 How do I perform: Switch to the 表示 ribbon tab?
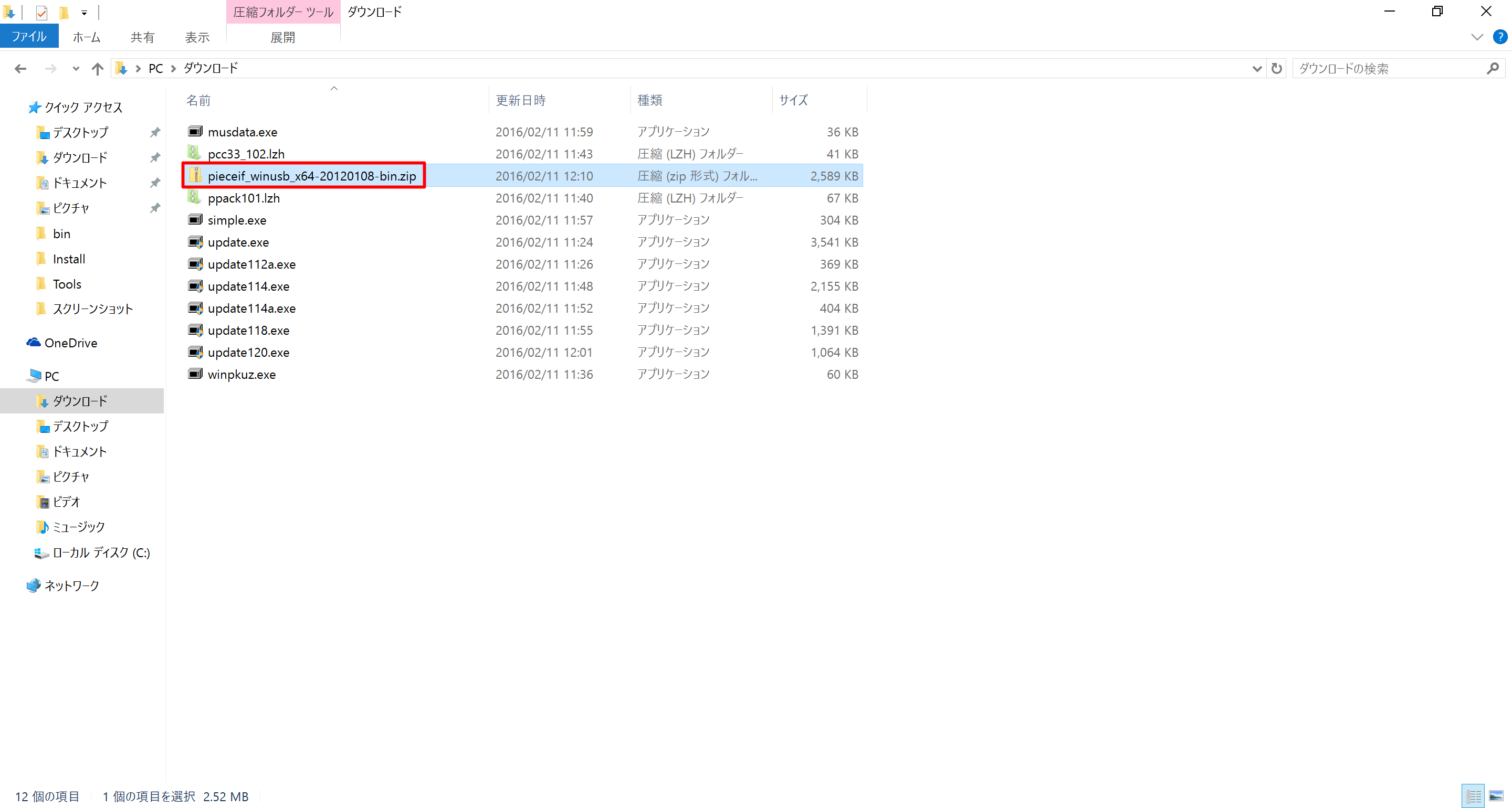pyautogui.click(x=197, y=37)
